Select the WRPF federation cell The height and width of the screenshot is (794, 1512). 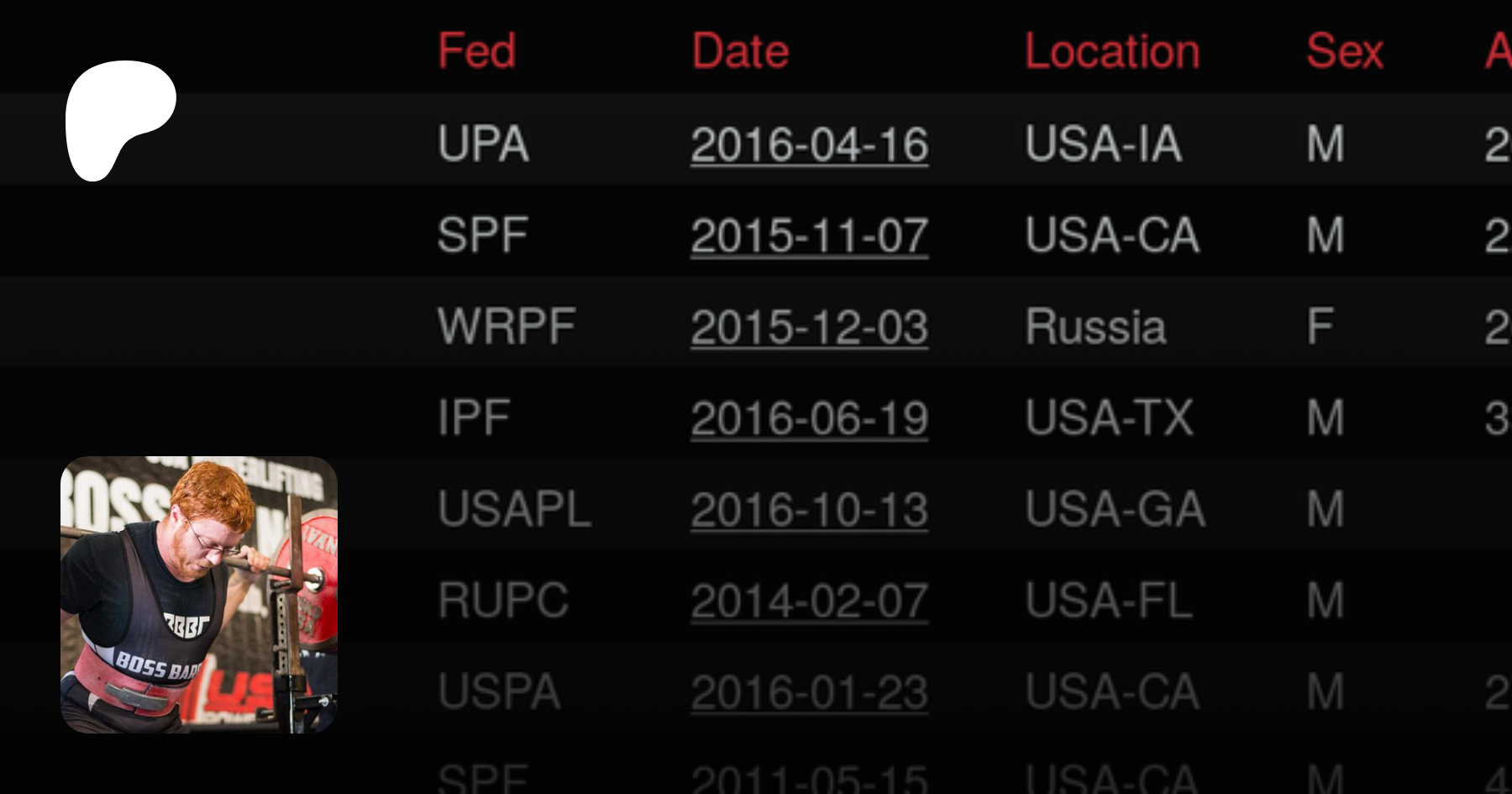507,327
